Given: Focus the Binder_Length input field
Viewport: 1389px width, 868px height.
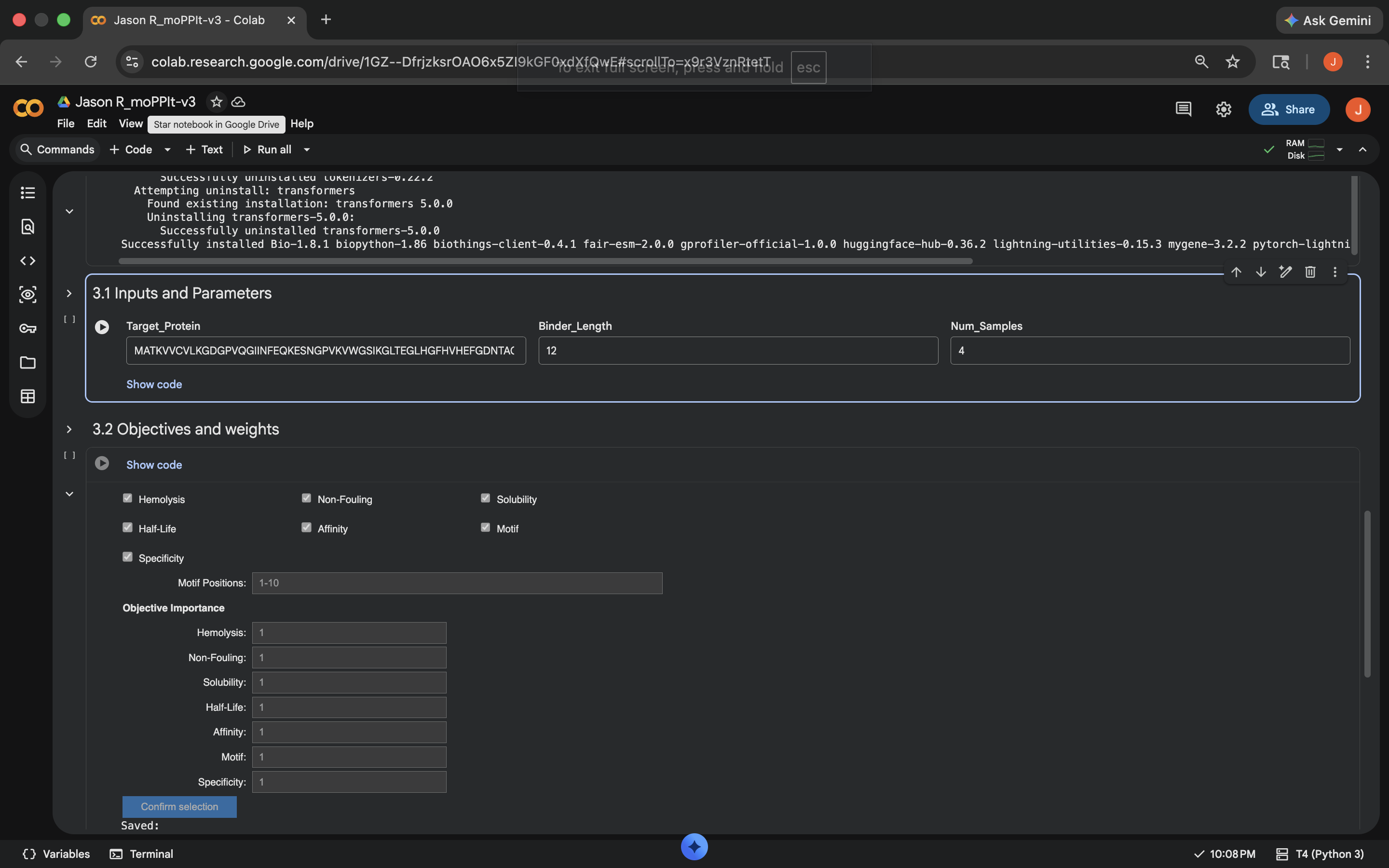Looking at the screenshot, I should (x=738, y=350).
